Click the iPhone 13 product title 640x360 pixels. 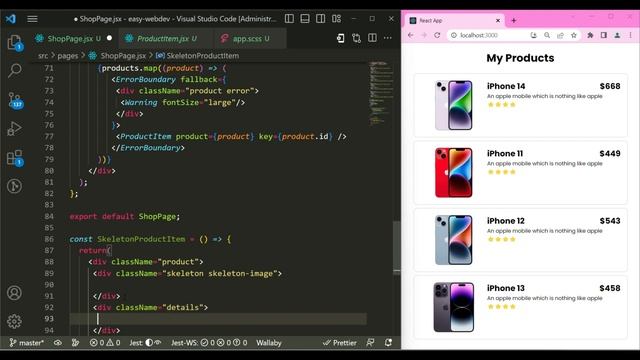[505, 288]
